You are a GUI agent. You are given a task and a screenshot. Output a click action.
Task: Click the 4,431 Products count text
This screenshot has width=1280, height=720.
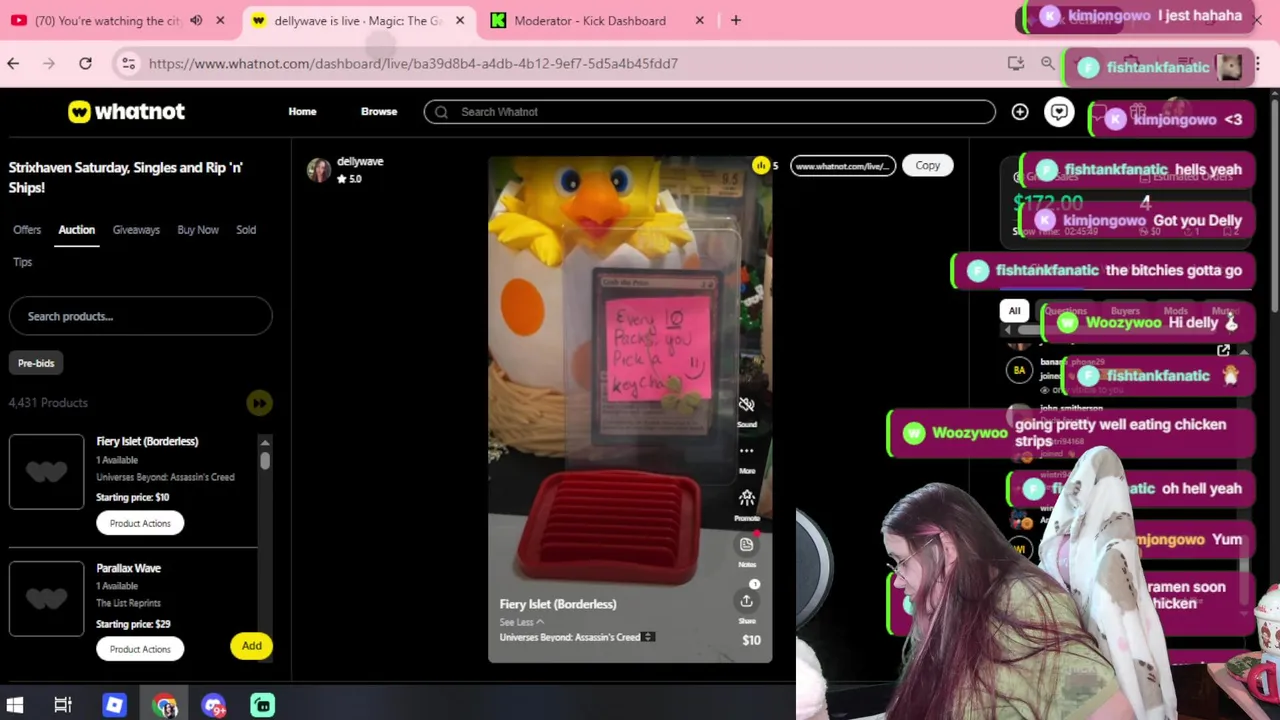(x=48, y=403)
